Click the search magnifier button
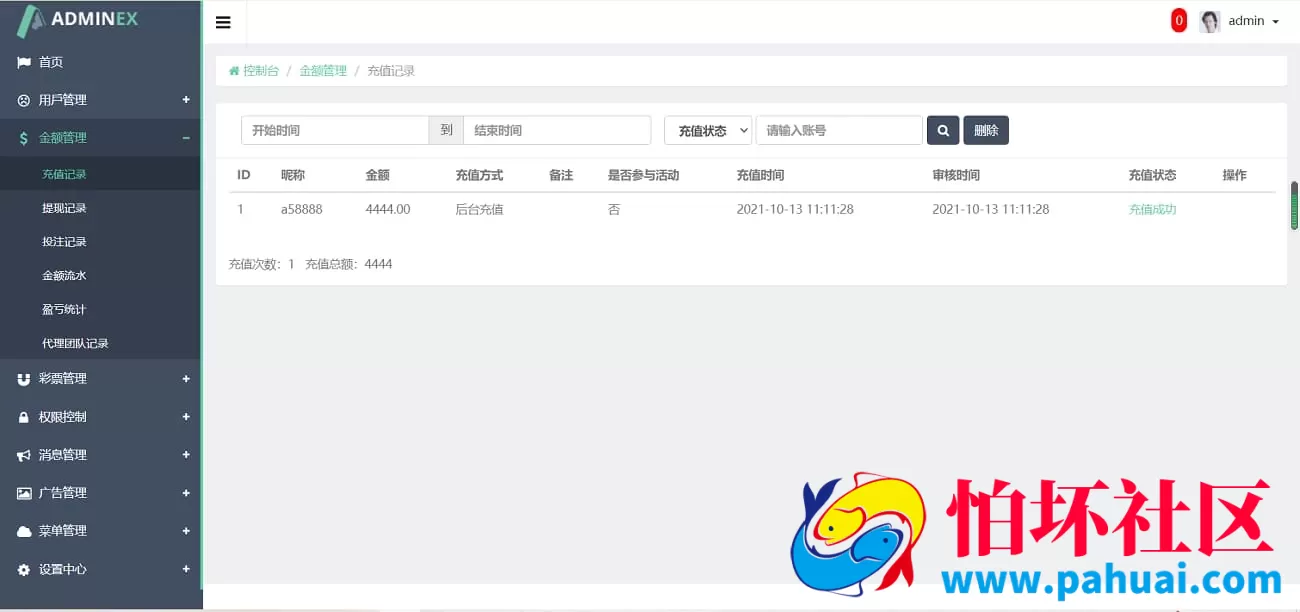 (942, 129)
